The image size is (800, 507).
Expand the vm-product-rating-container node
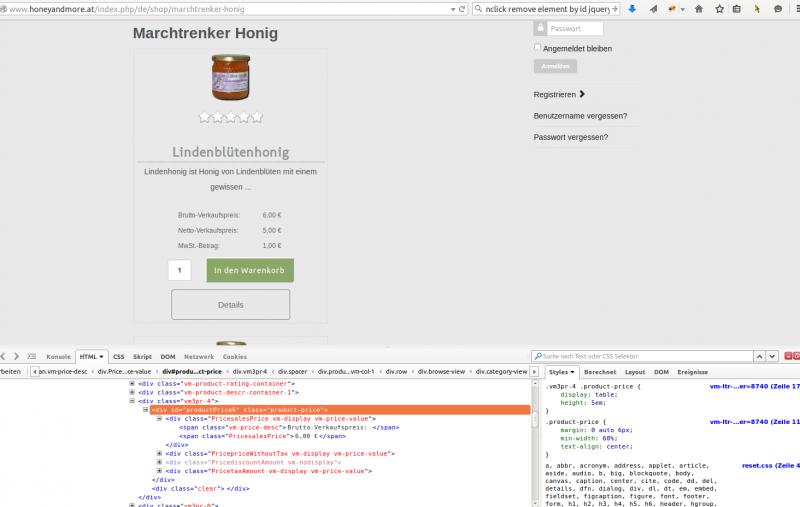pos(133,383)
